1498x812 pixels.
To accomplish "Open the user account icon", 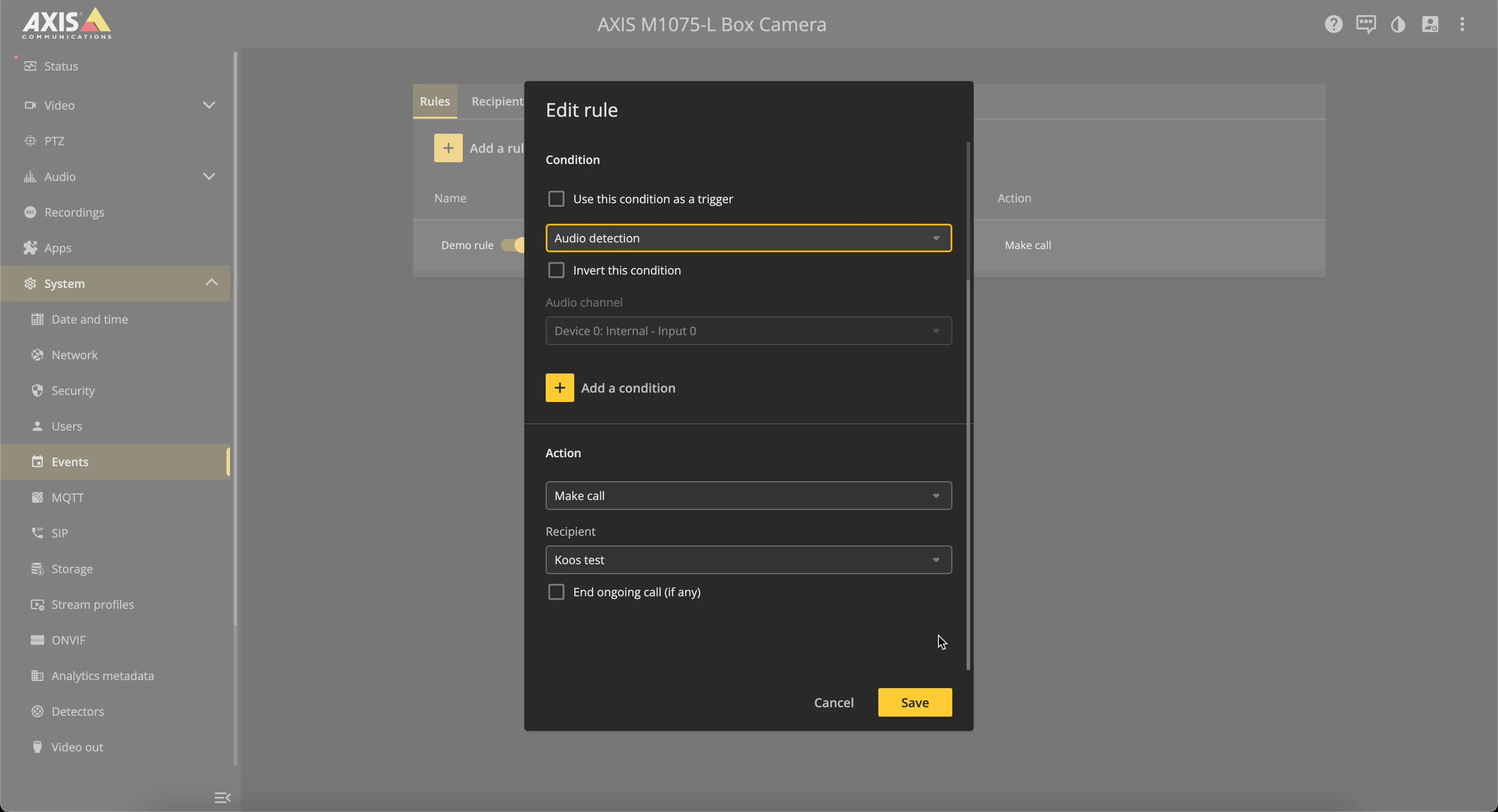I will [x=1430, y=24].
